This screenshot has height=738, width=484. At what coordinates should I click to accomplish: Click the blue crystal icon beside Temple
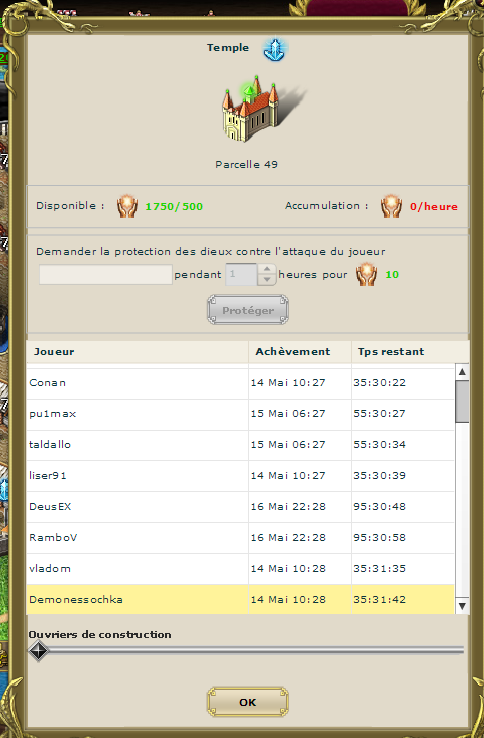[x=274, y=49]
